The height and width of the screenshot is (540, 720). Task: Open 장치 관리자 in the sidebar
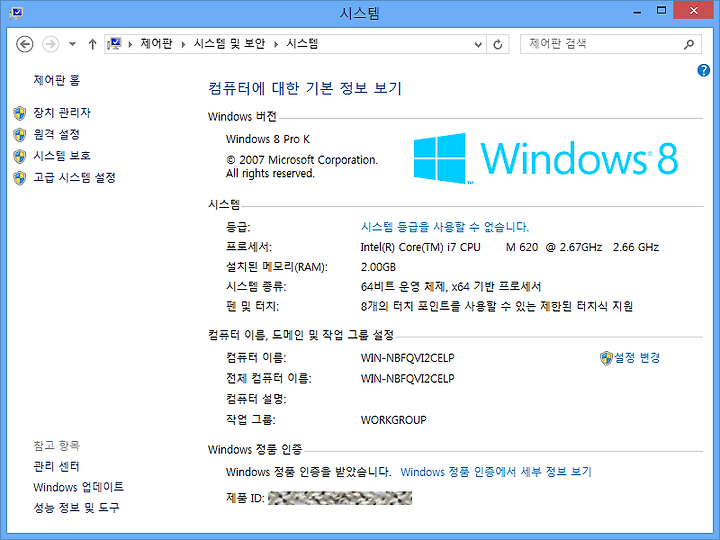[62, 112]
